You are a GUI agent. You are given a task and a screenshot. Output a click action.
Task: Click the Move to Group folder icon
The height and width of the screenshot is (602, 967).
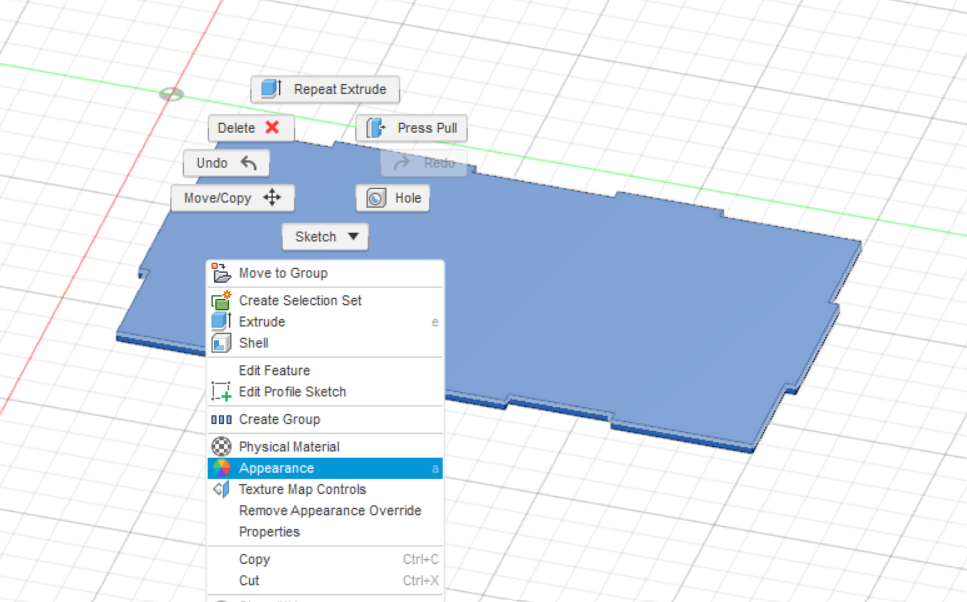[221, 273]
